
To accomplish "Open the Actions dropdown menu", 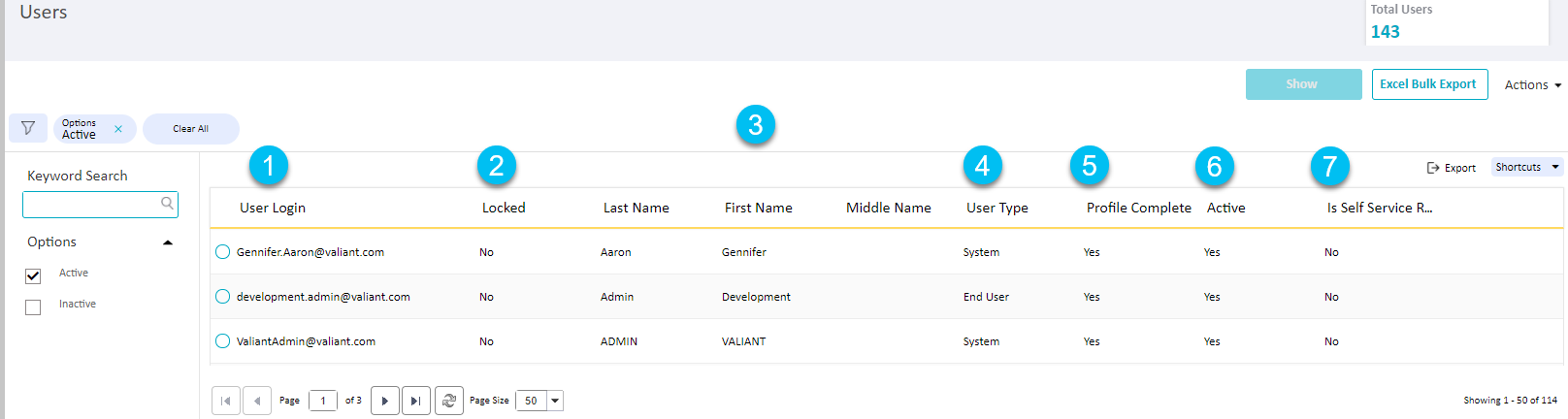I will [1533, 85].
